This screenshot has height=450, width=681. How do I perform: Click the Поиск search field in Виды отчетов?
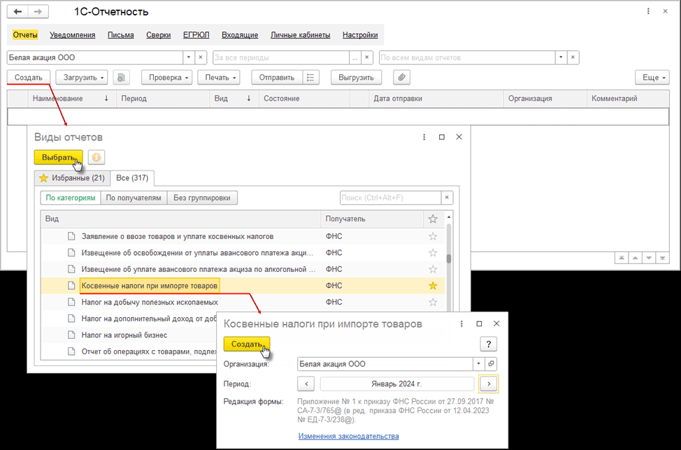pyautogui.click(x=390, y=198)
